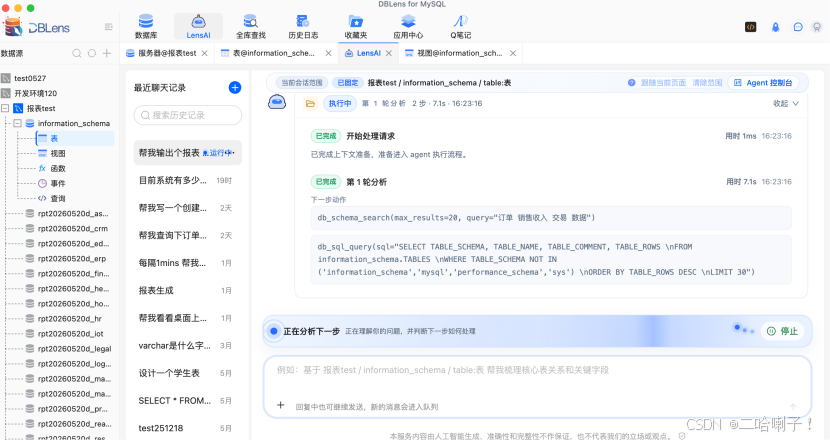
Task: Collapse the 报表test tree node
Action: point(5,108)
